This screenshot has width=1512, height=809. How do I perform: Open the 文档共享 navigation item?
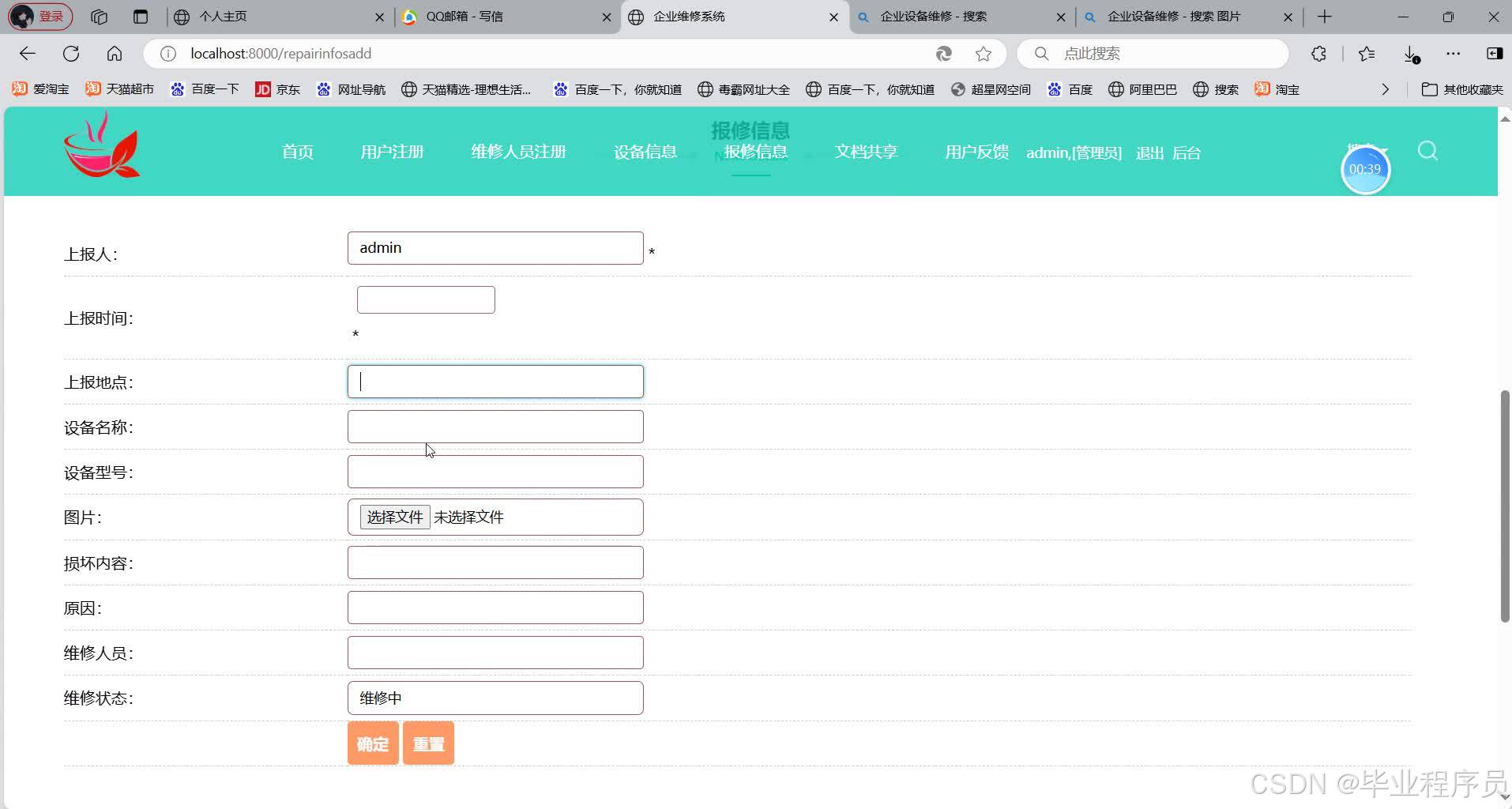pos(866,152)
